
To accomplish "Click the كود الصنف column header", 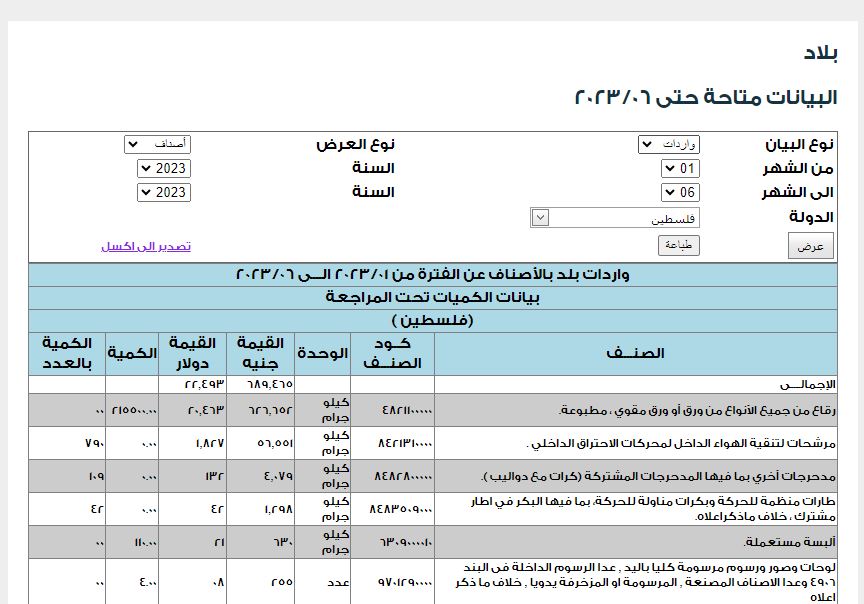I will (394, 354).
